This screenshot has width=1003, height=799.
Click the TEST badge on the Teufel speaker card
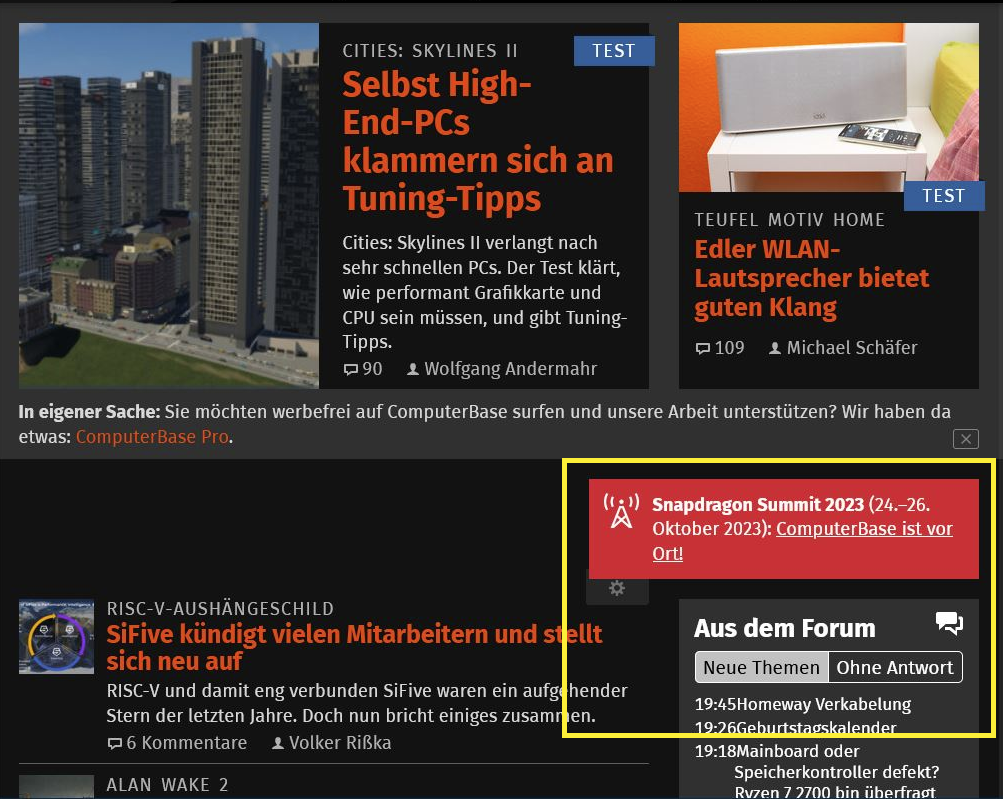pos(944,195)
